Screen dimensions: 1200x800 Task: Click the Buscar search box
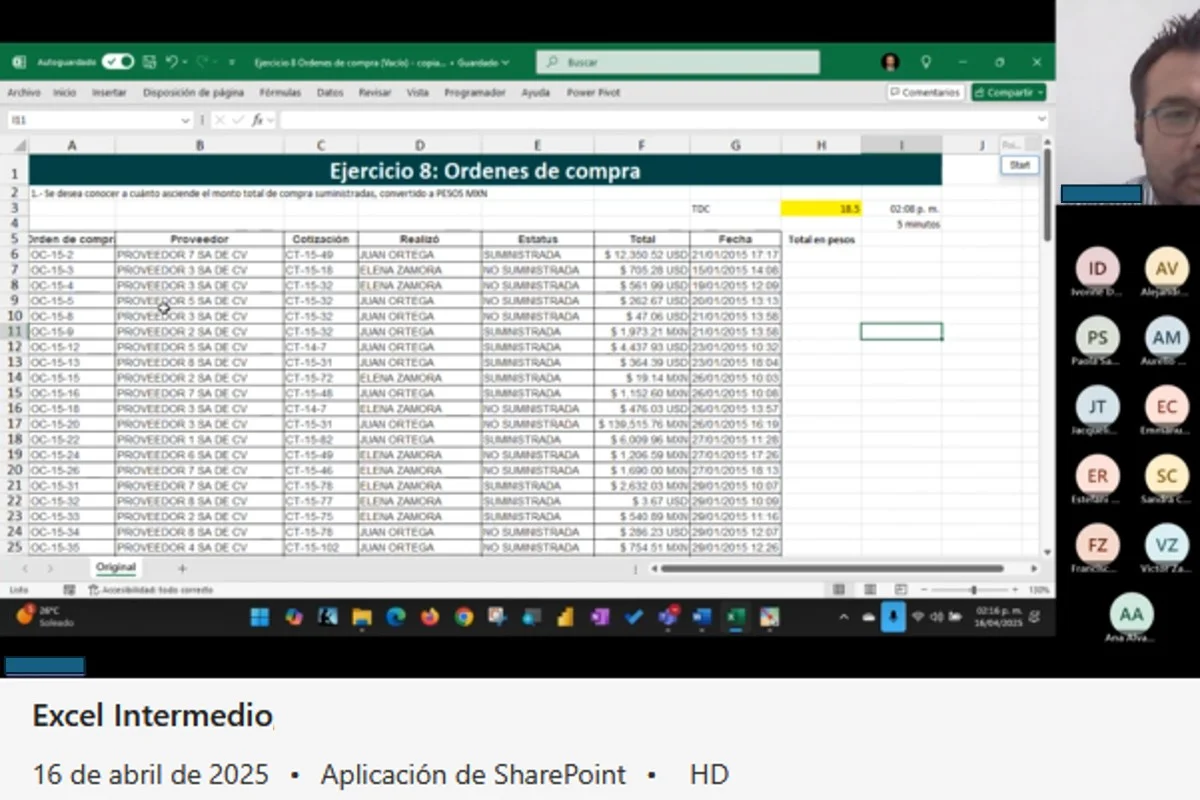[678, 62]
